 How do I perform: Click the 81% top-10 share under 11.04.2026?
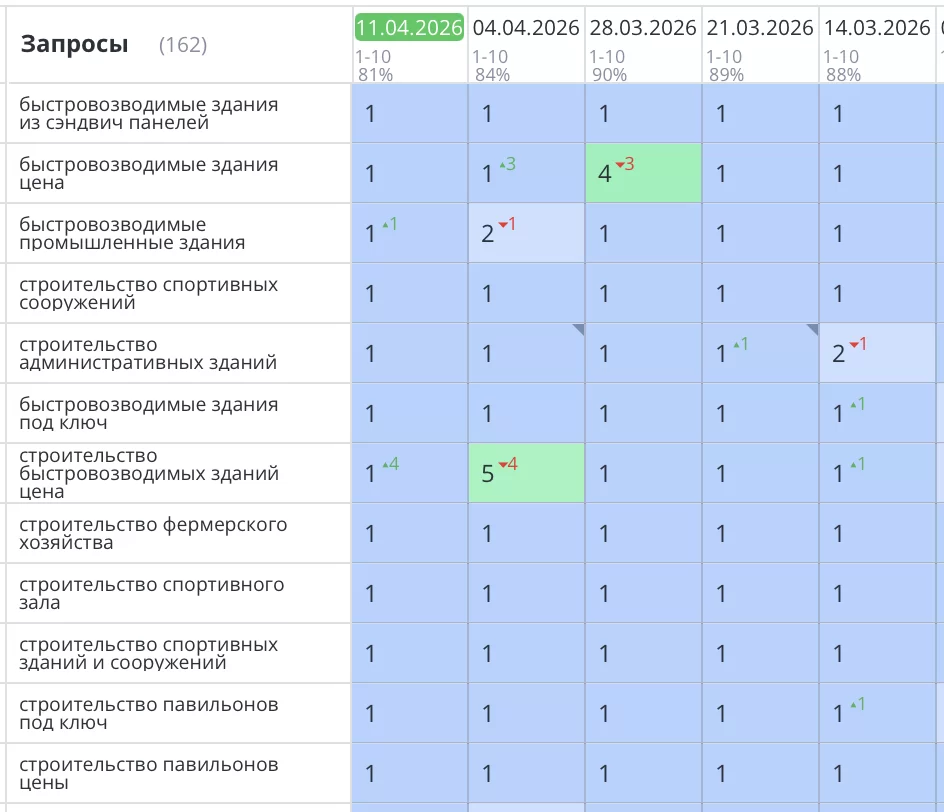click(x=375, y=74)
